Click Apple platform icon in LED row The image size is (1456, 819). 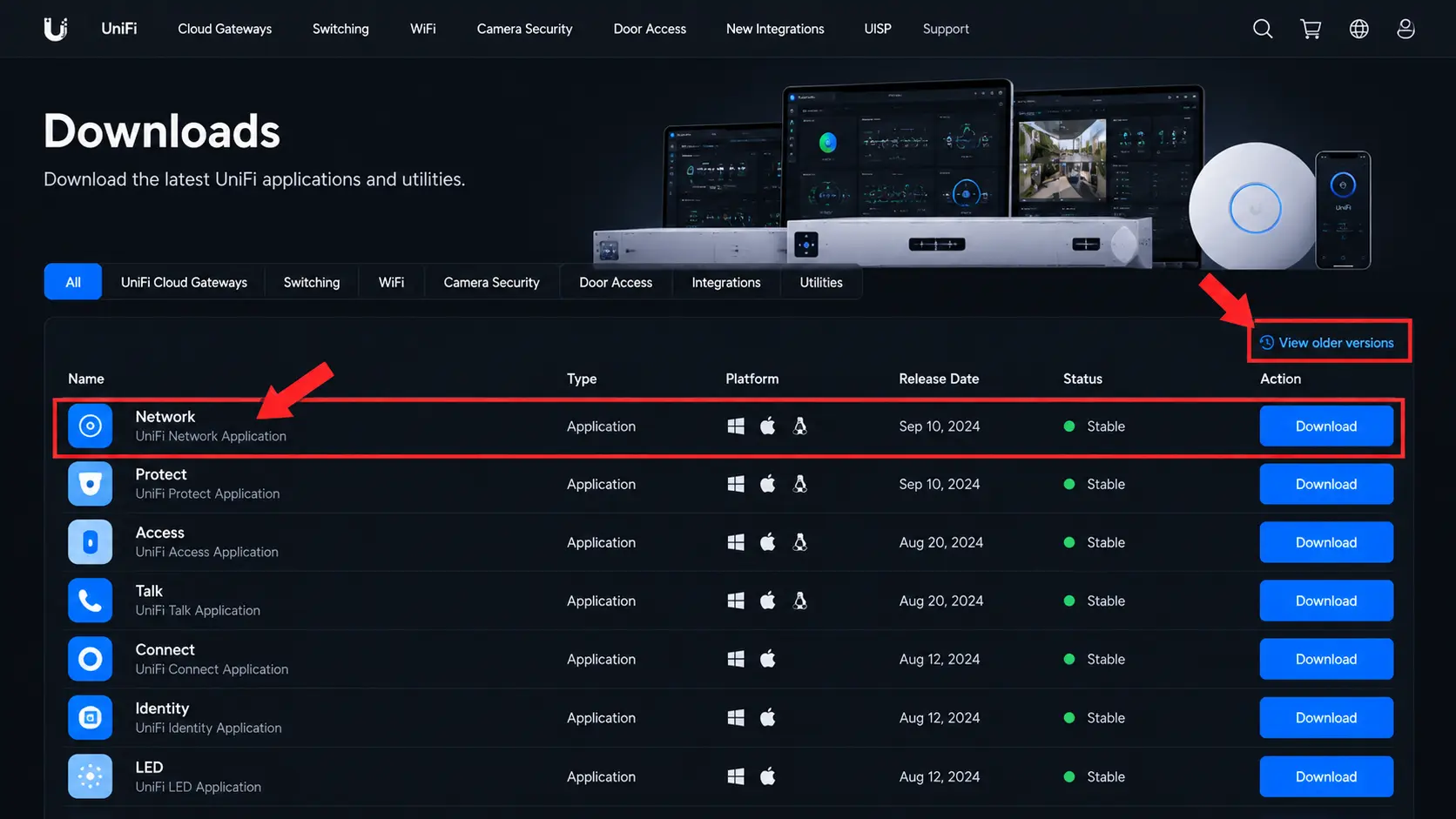767,776
